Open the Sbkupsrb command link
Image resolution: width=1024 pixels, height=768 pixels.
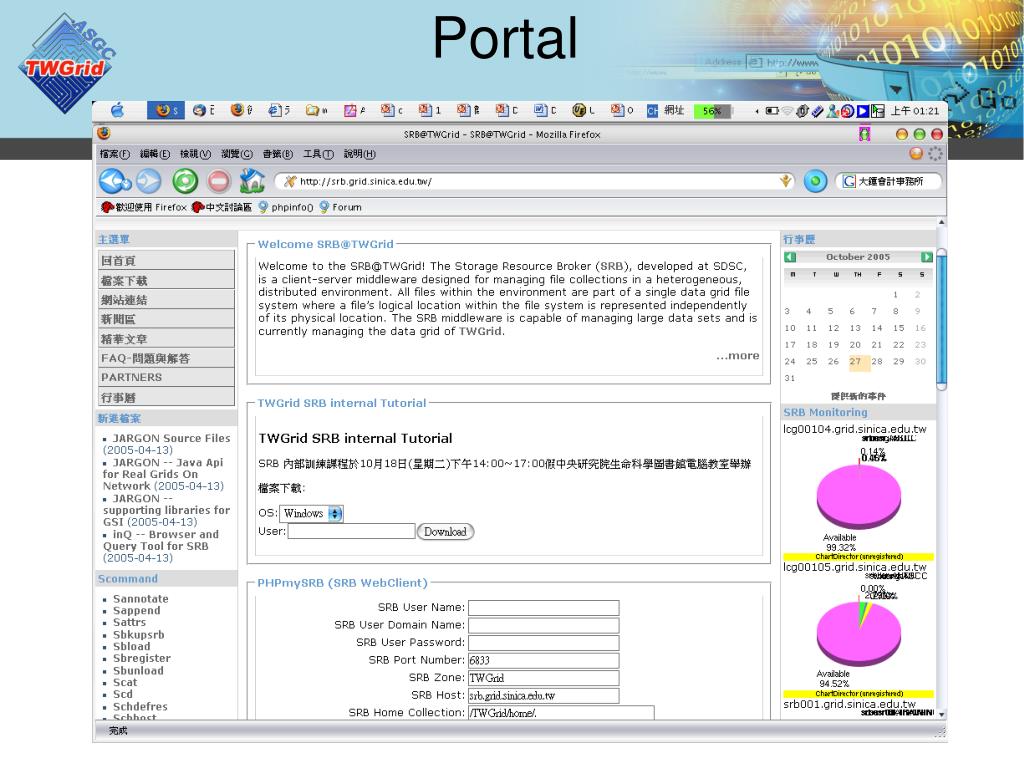[138, 635]
